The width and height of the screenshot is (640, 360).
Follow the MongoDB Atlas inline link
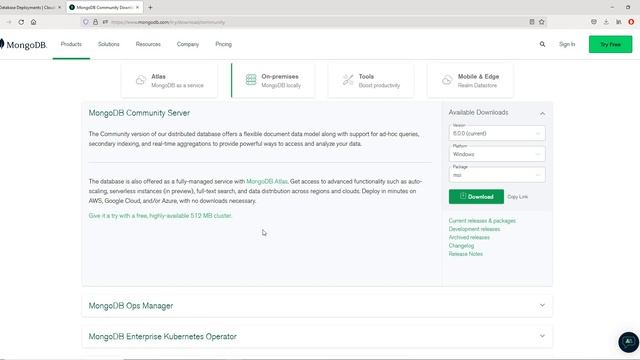pos(267,181)
